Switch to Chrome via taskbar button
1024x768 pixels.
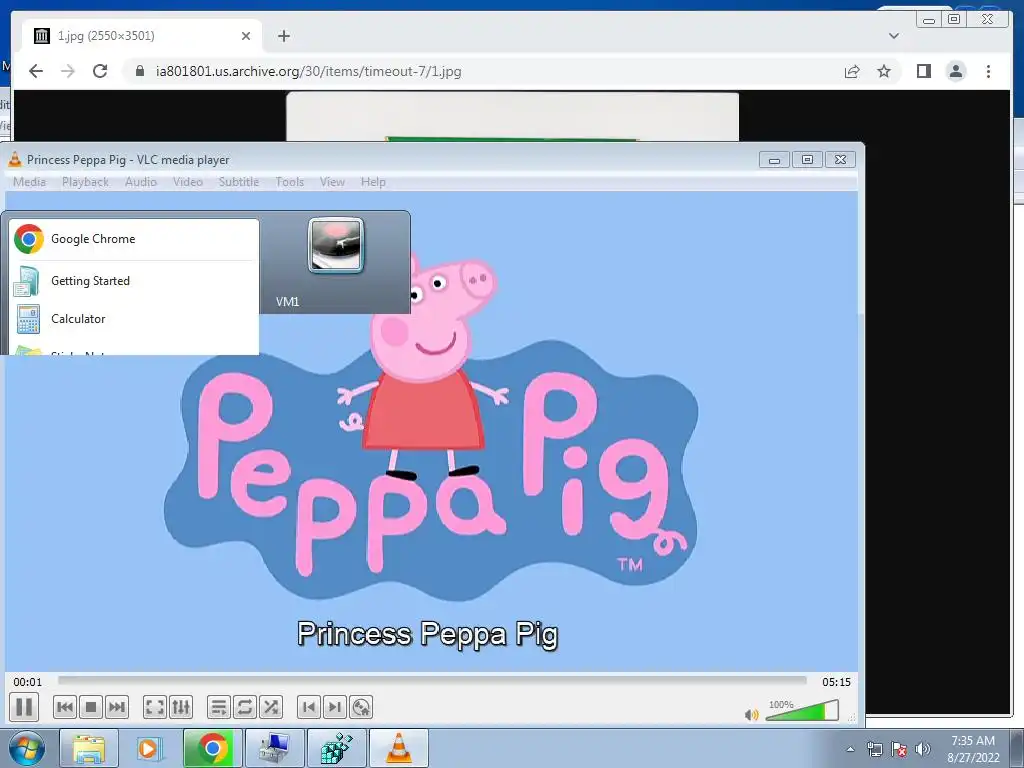tap(212, 748)
